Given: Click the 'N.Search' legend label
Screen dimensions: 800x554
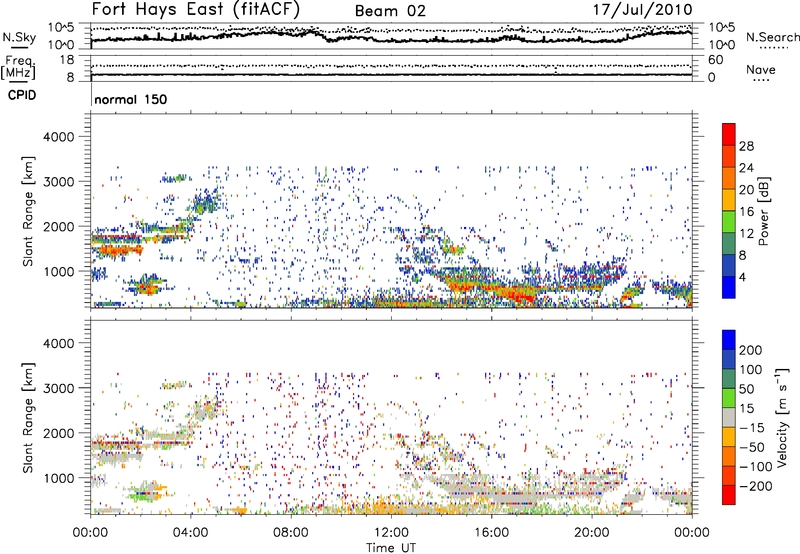Looking at the screenshot, I should [x=772, y=37].
